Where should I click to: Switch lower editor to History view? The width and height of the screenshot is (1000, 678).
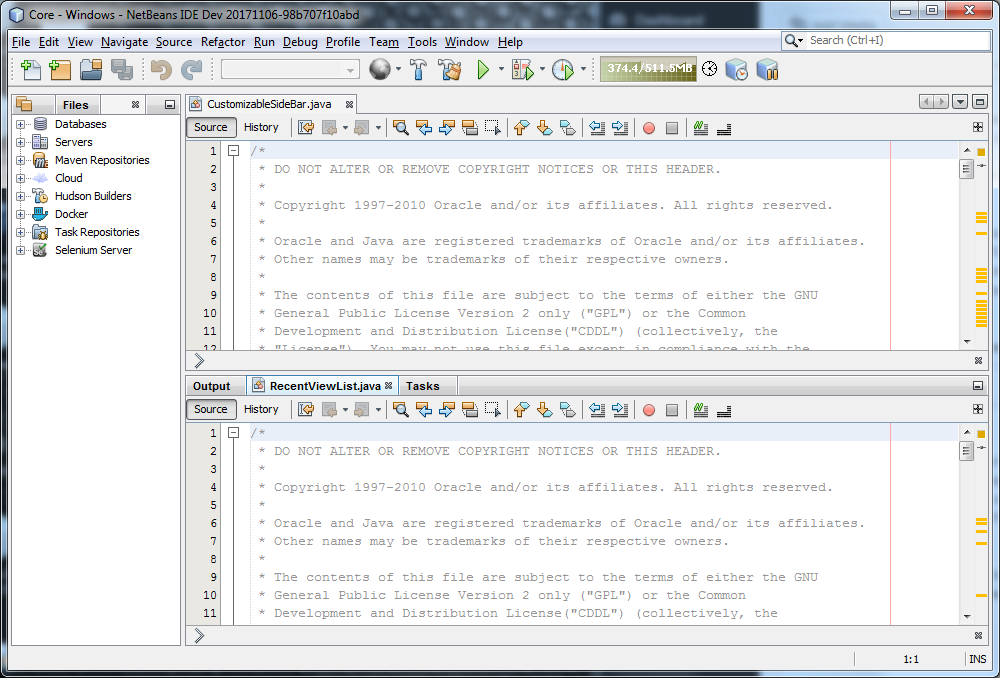[261, 409]
